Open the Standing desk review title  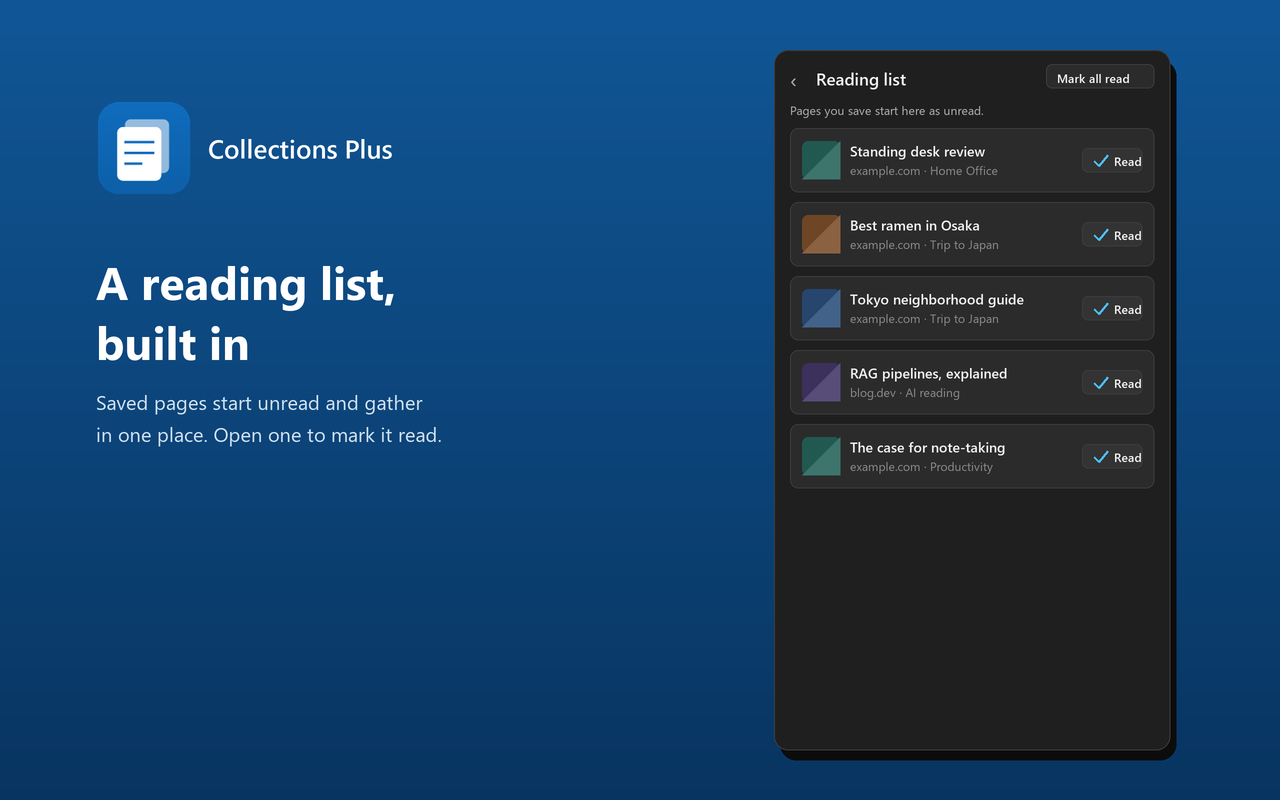pyautogui.click(x=917, y=152)
